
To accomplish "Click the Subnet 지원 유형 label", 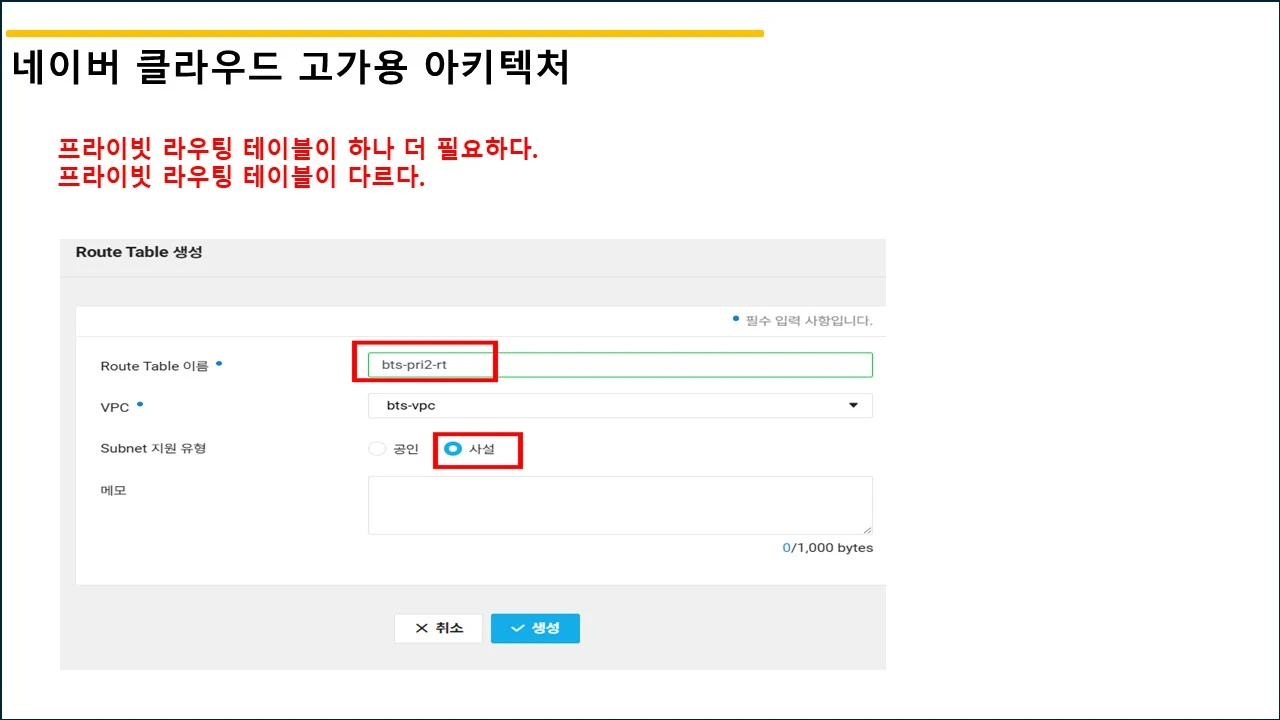I will (x=153, y=448).
